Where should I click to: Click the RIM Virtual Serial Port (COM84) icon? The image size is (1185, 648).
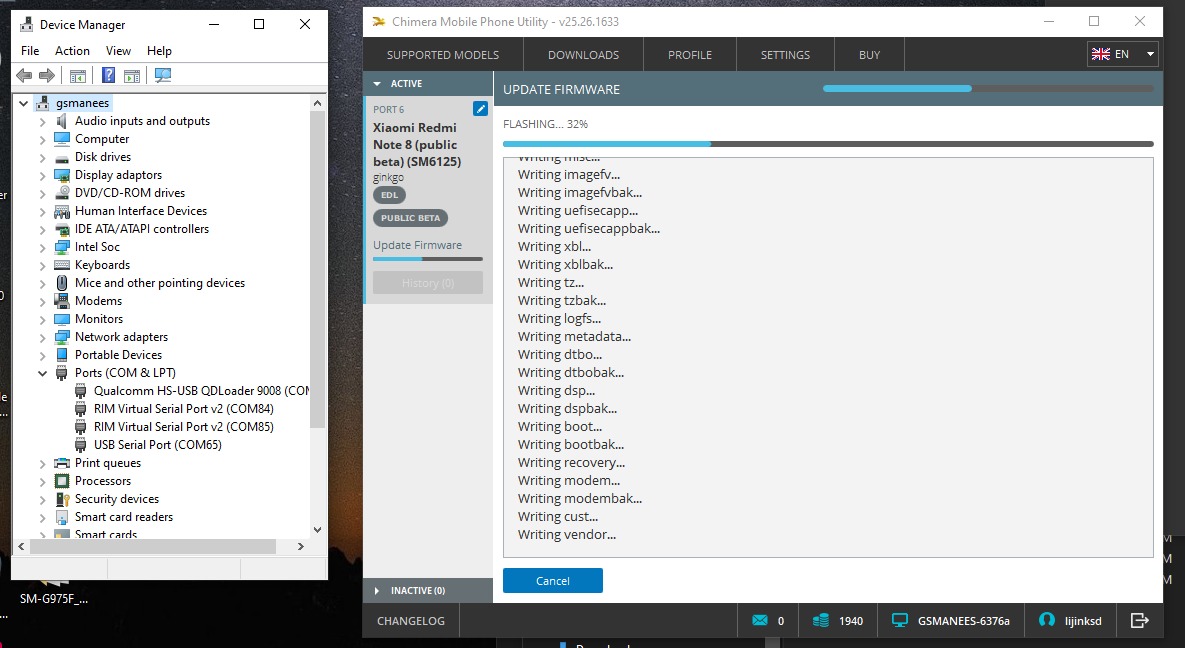81,409
